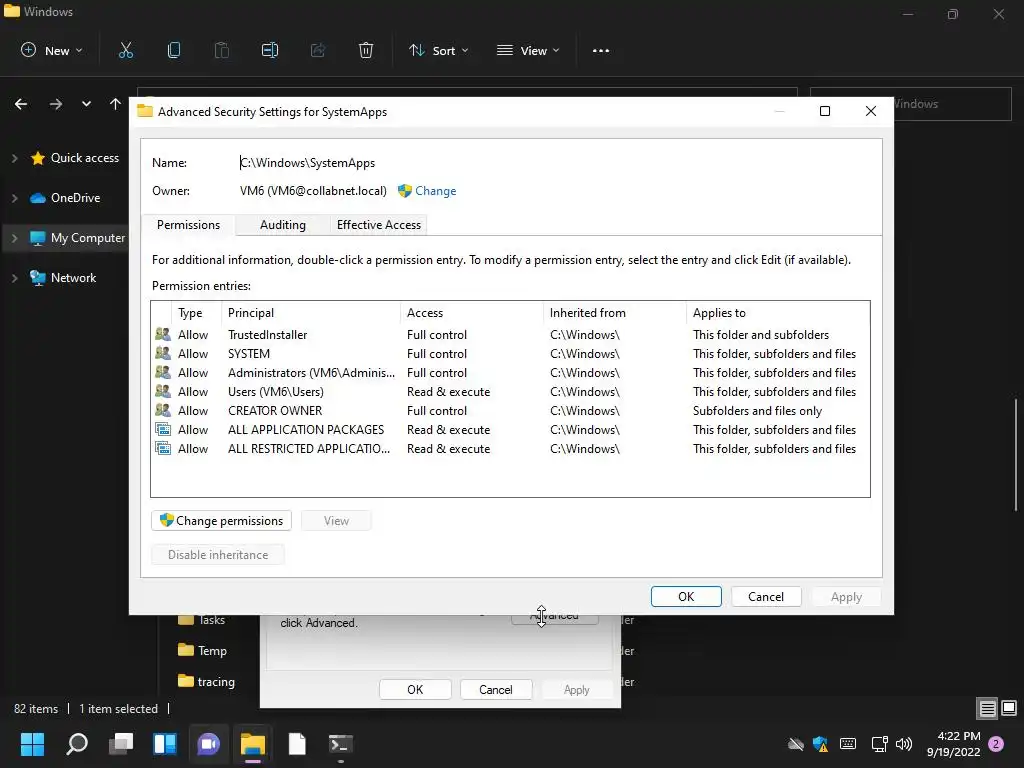Select ALL RESTRICTED APPLICATIO... entry
1024x768 pixels.
(510, 448)
